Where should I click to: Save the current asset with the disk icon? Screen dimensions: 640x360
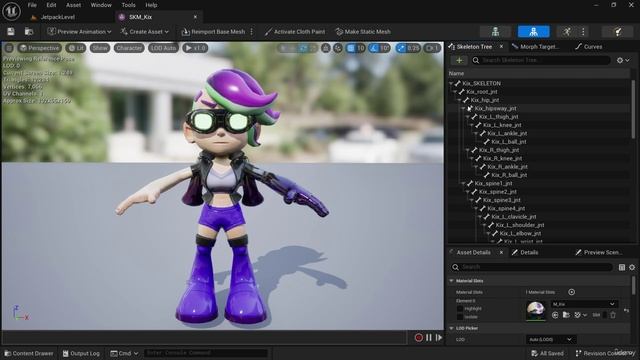click(11, 31)
